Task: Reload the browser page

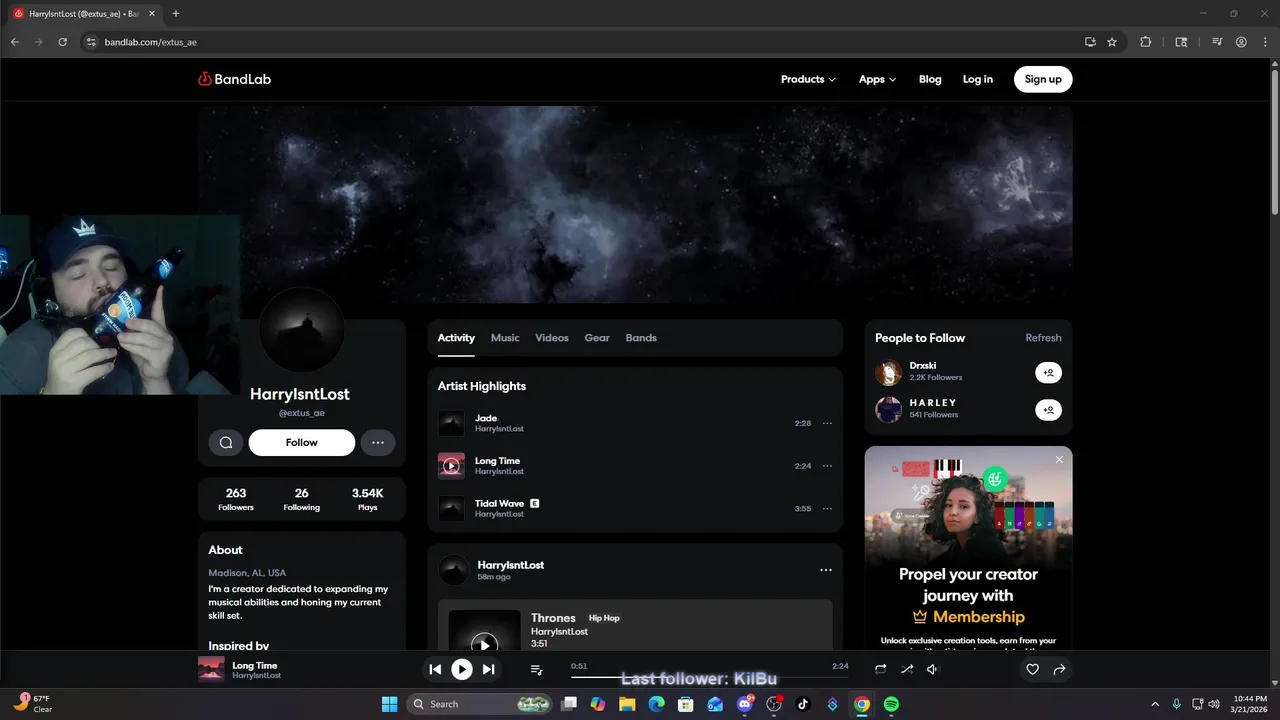Action: [x=62, y=42]
